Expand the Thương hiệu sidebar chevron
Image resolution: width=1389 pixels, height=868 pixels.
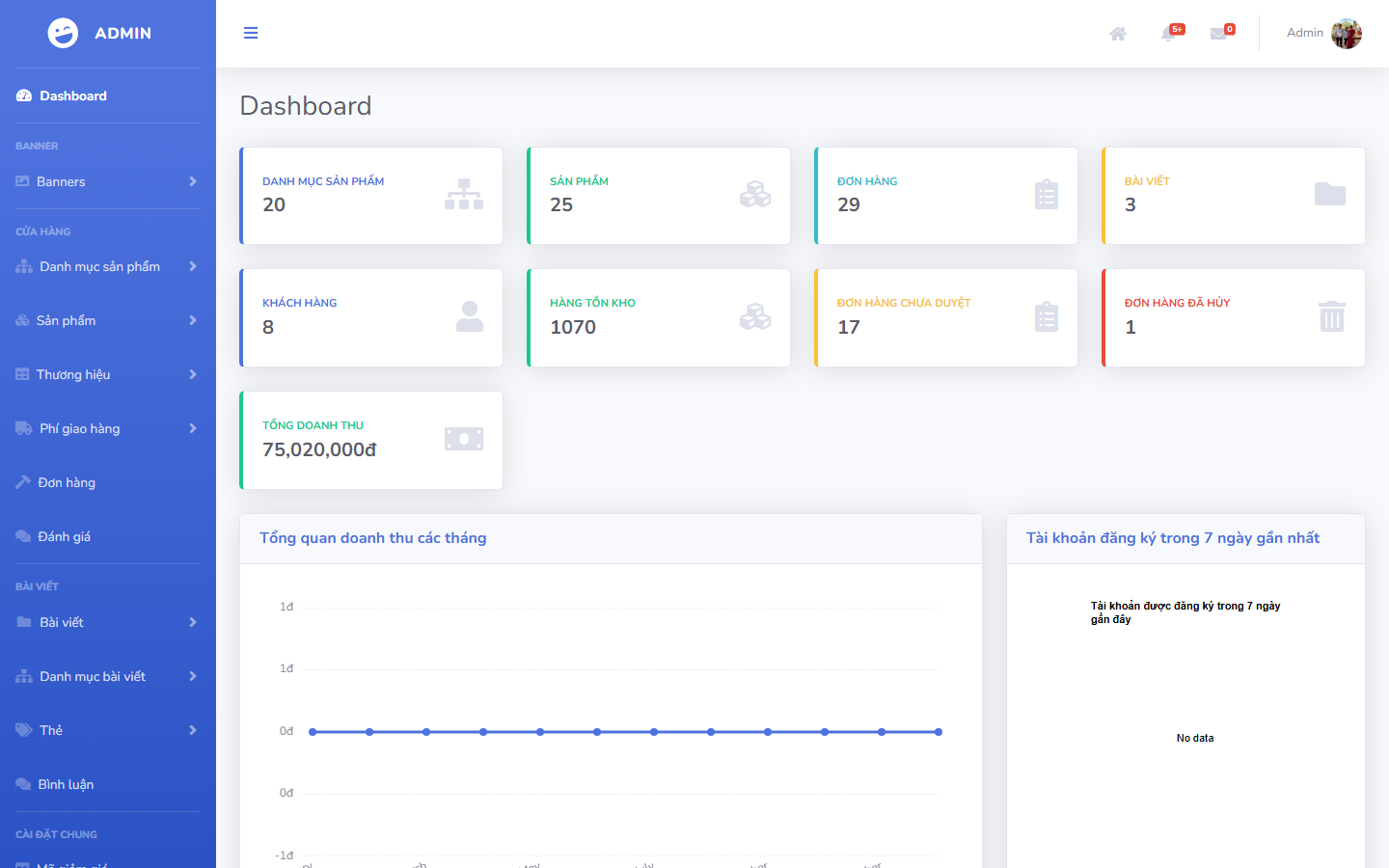(x=193, y=374)
